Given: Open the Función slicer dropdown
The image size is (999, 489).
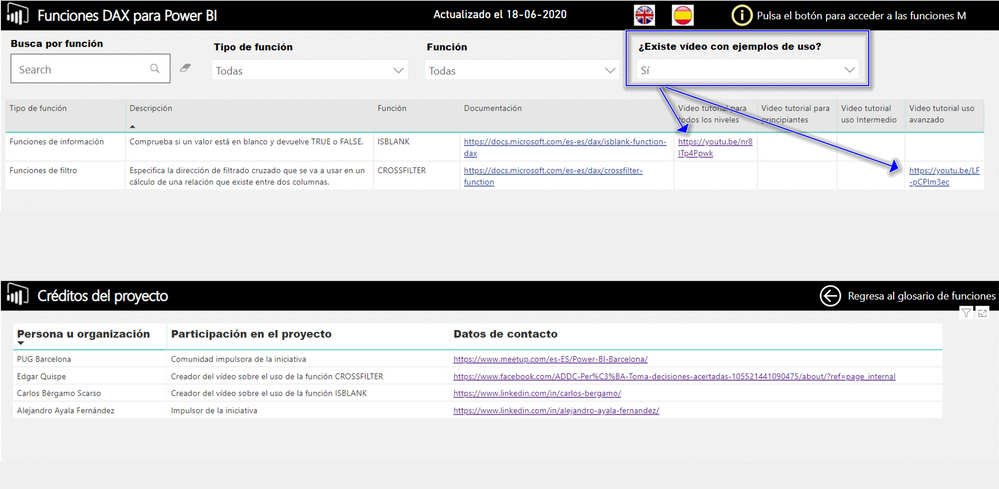Looking at the screenshot, I should point(522,70).
